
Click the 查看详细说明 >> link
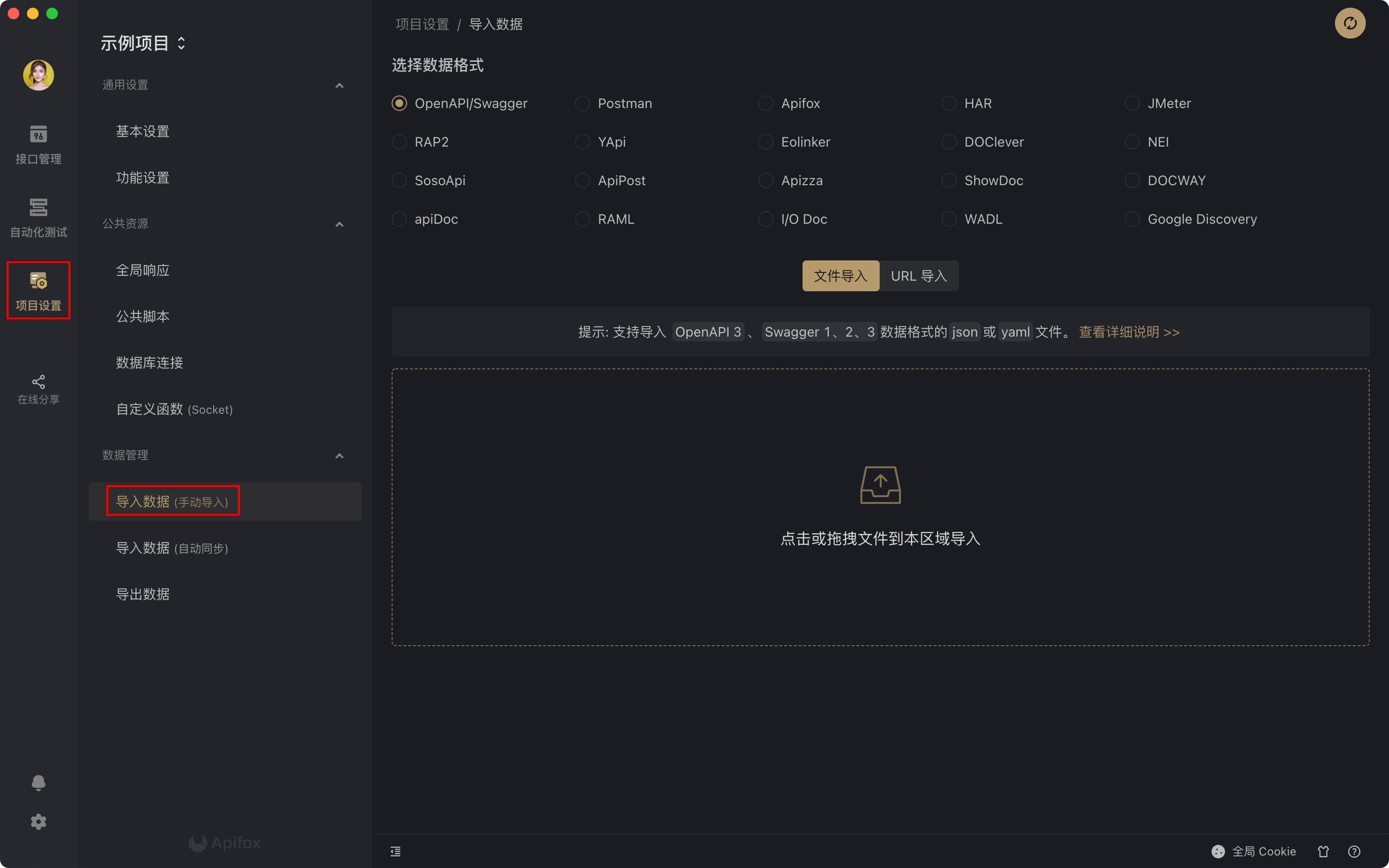1129,332
